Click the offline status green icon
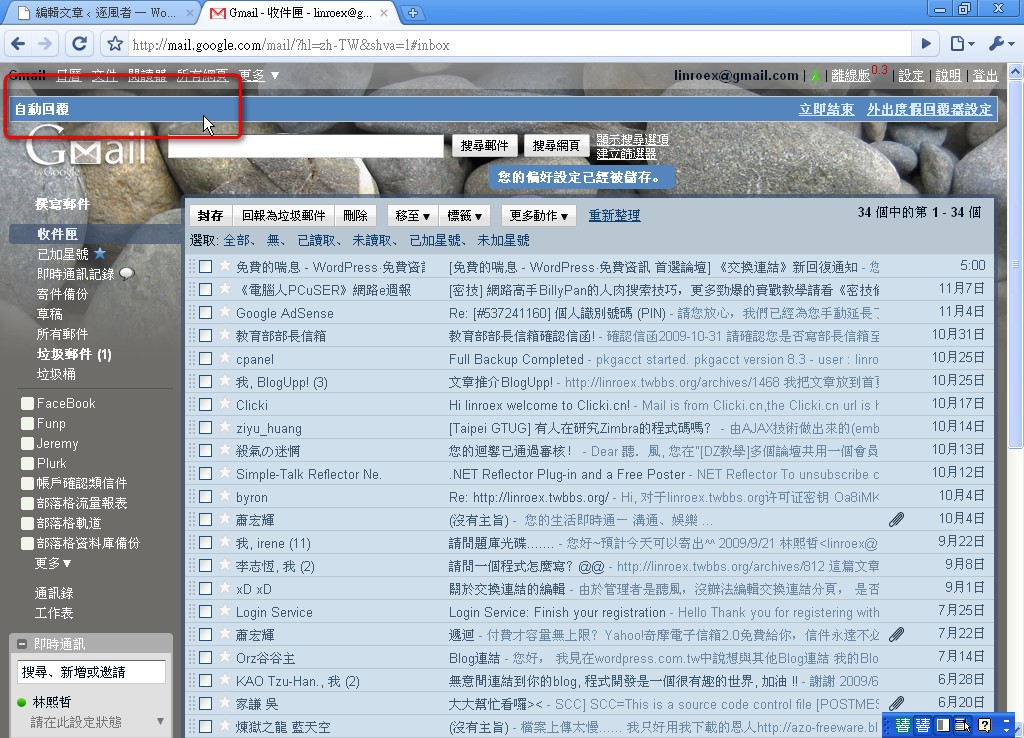Image resolution: width=1024 pixels, height=738 pixels. (815, 76)
